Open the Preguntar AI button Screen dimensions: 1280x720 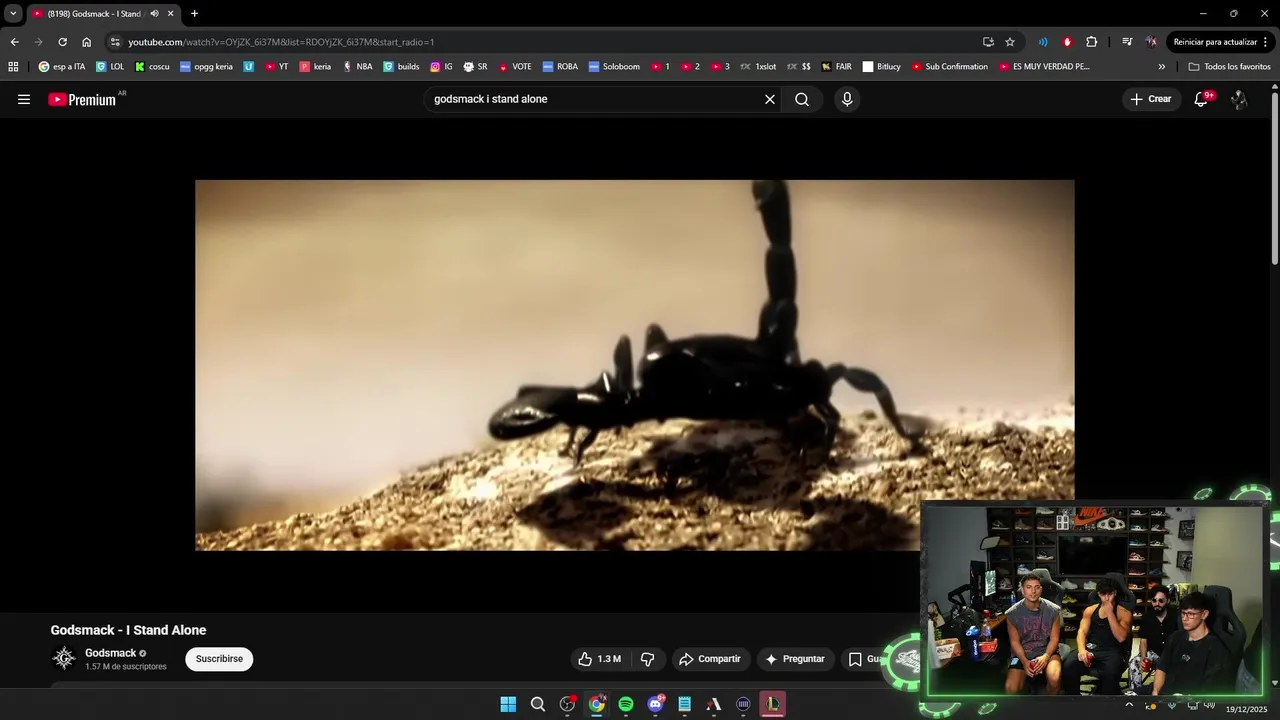(x=795, y=659)
